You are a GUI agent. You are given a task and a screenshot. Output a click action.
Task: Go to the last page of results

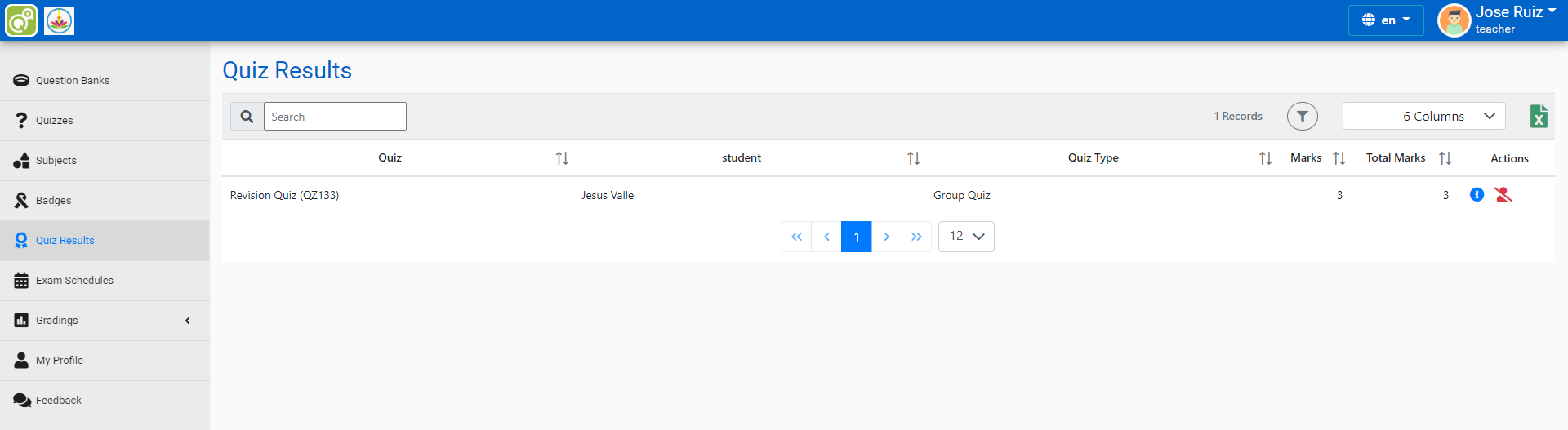point(916,237)
